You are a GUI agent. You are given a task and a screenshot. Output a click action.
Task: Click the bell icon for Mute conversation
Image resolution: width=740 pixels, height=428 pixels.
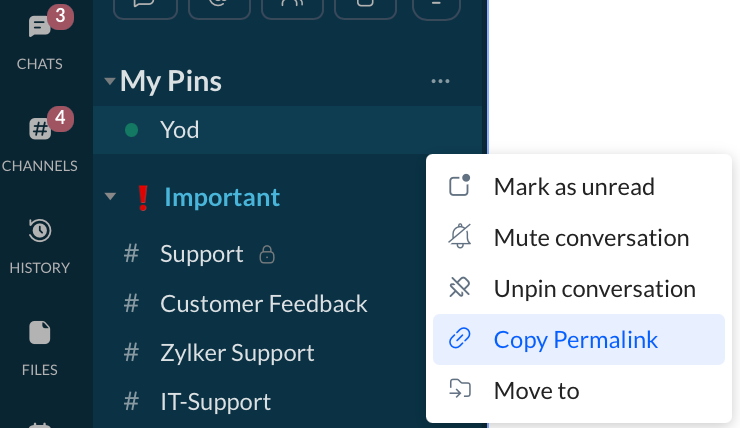click(460, 236)
